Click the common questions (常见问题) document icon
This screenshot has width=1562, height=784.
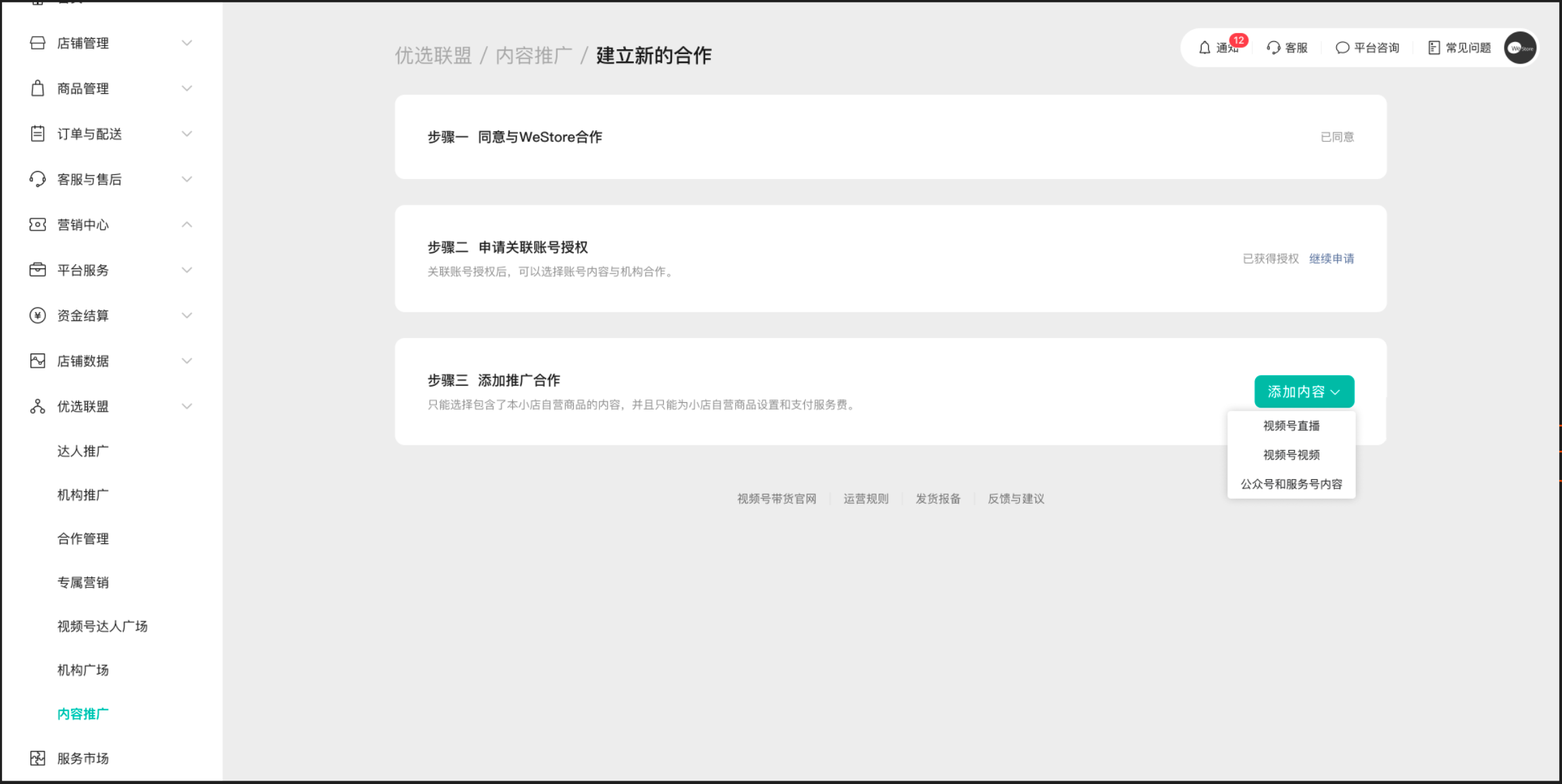[x=1434, y=48]
